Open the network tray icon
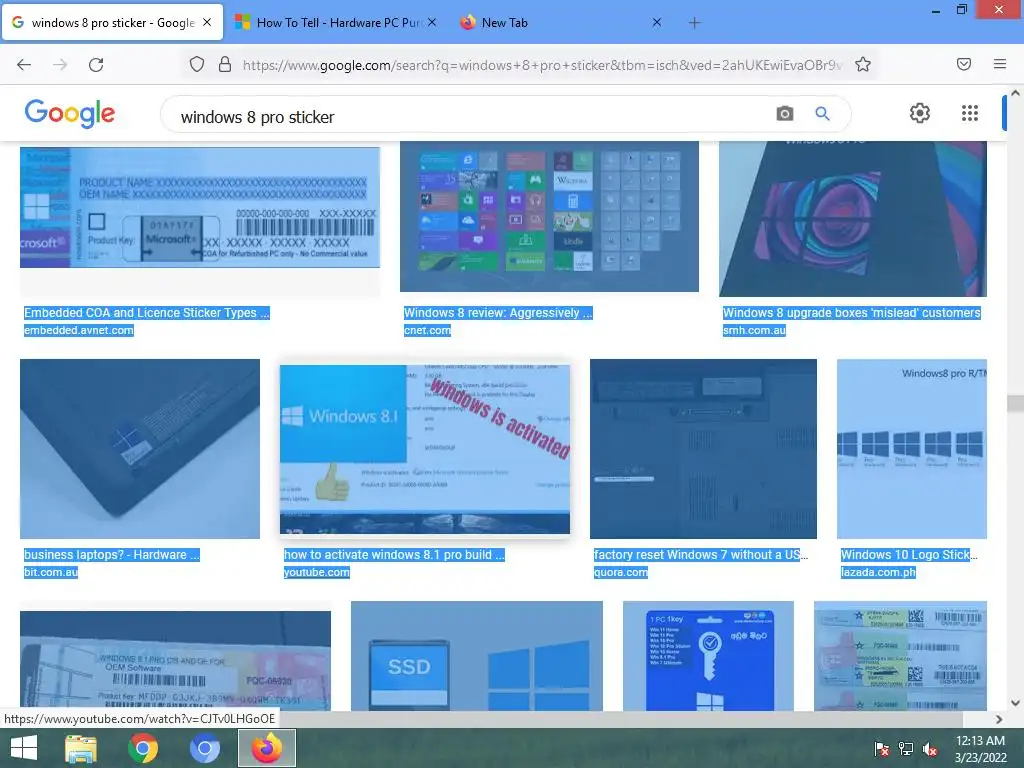 [906, 749]
